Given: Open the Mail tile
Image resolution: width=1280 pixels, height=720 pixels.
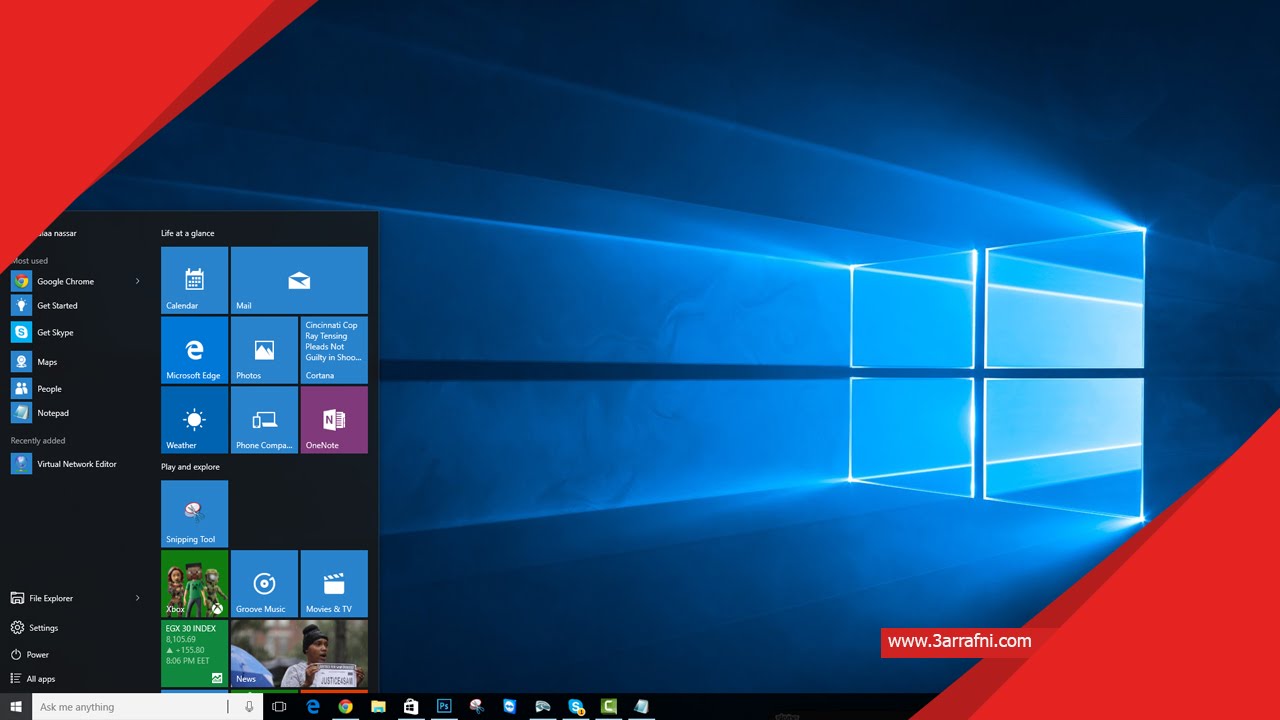Looking at the screenshot, I should pos(299,280).
